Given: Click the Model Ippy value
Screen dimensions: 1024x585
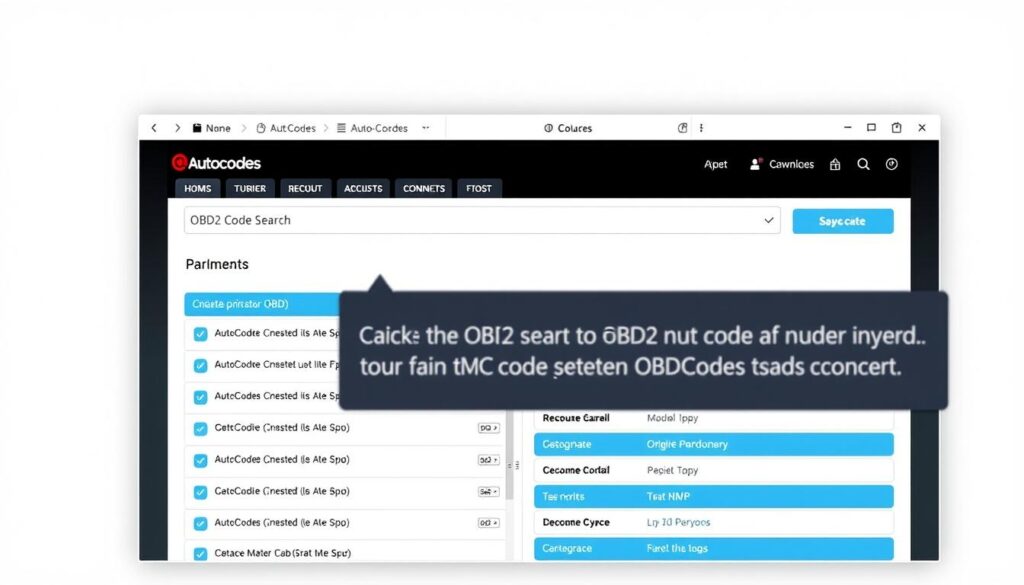Looking at the screenshot, I should (x=672, y=418).
